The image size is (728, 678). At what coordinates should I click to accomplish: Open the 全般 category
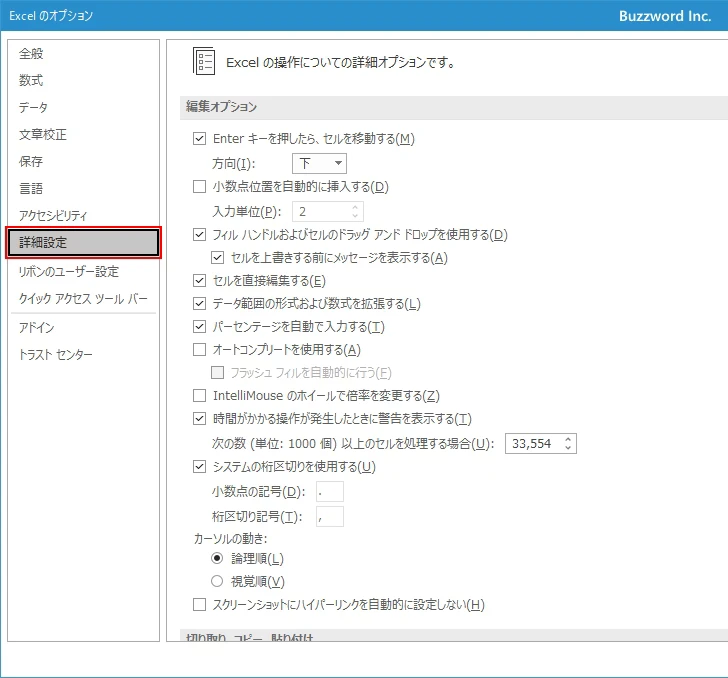[x=31, y=53]
